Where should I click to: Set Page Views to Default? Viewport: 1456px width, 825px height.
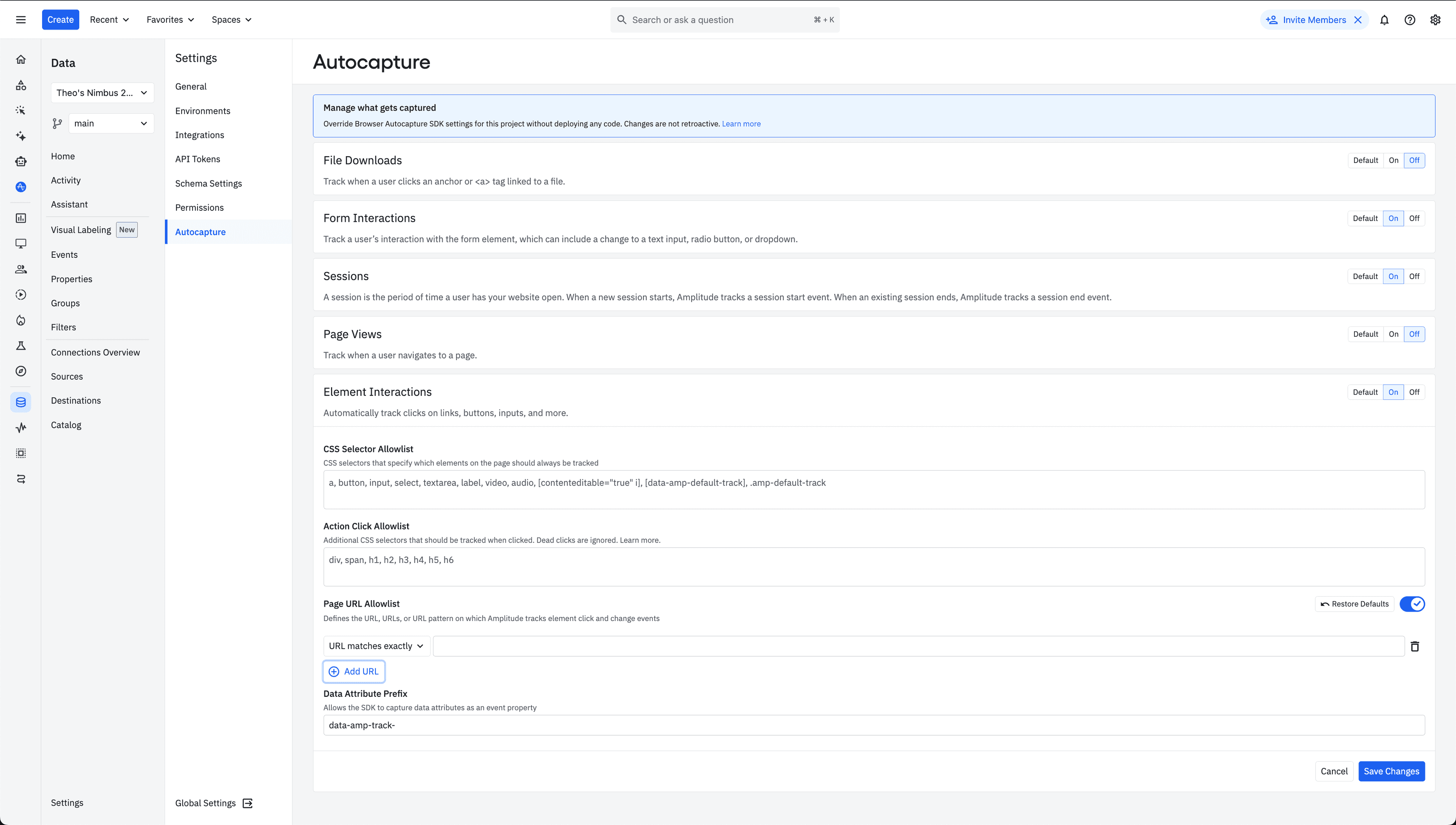point(1365,334)
